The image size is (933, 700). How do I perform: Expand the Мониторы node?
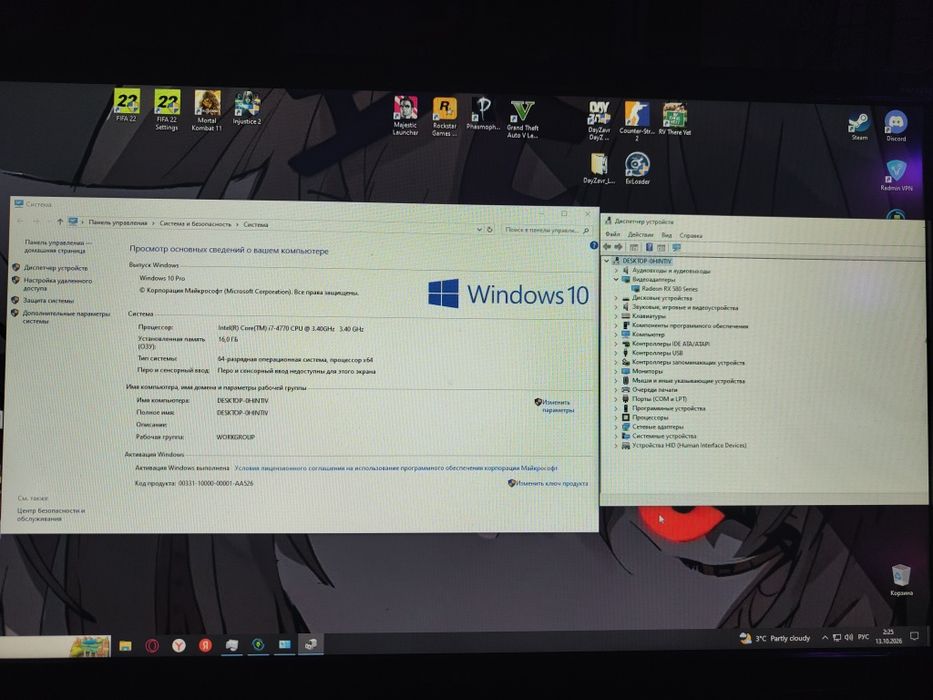pos(616,371)
